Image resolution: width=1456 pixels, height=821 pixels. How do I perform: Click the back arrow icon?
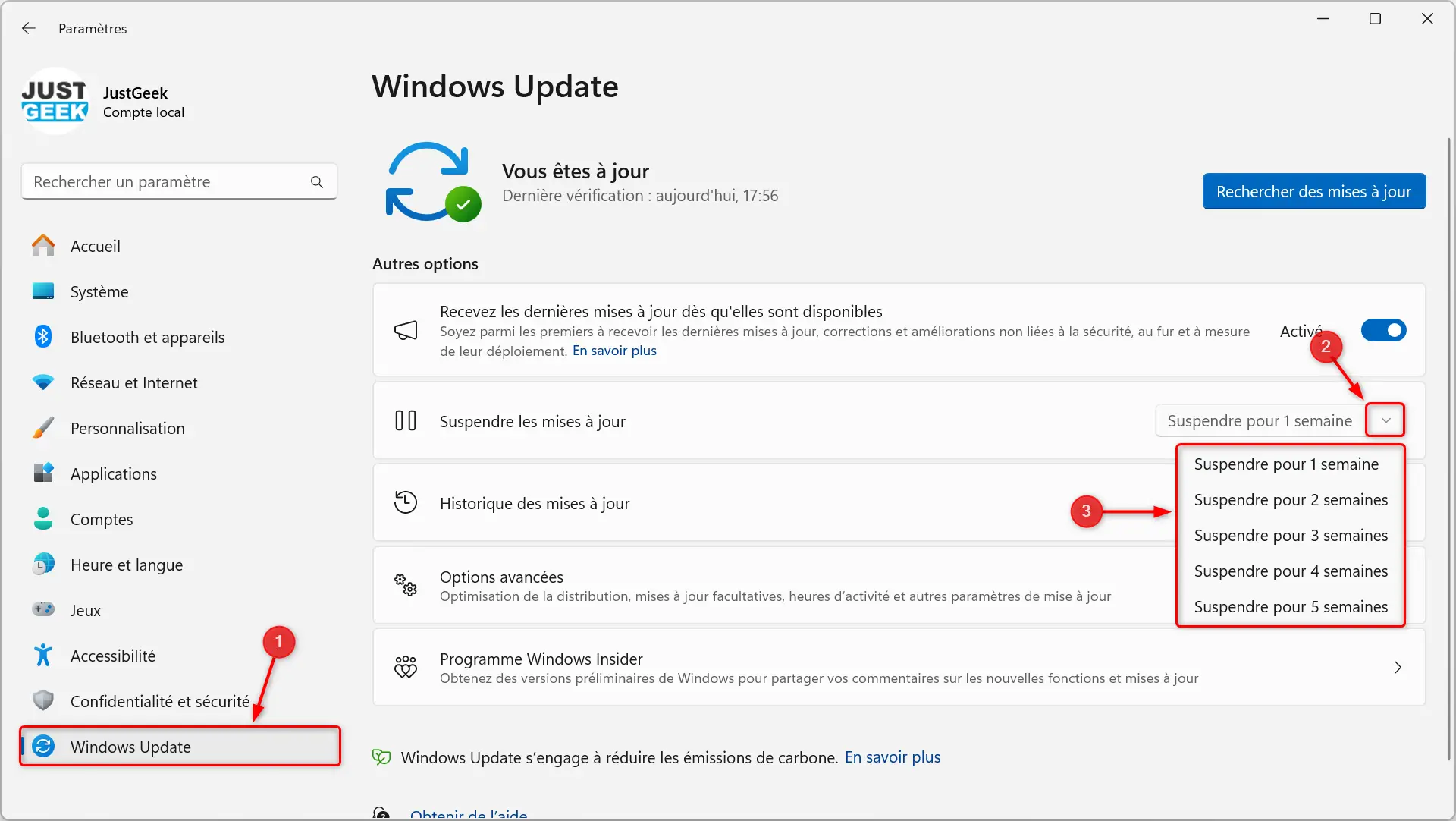[29, 28]
